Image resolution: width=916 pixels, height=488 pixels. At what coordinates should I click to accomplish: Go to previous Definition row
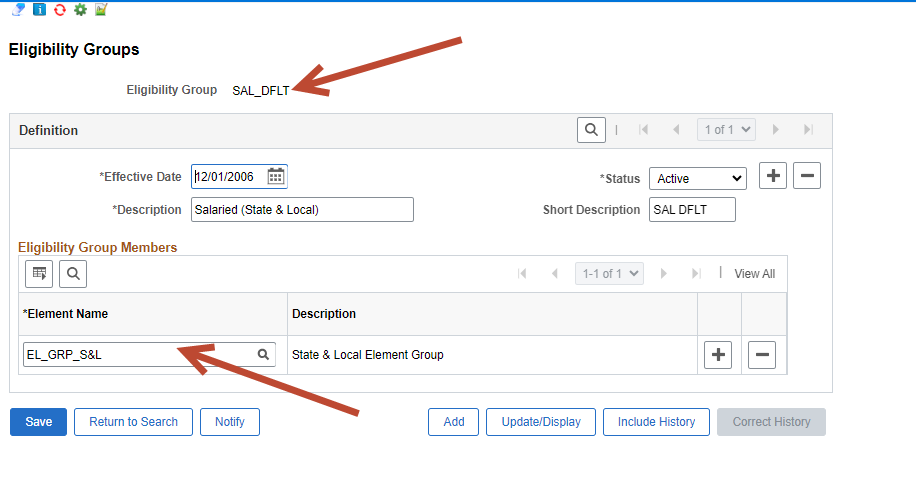676,130
